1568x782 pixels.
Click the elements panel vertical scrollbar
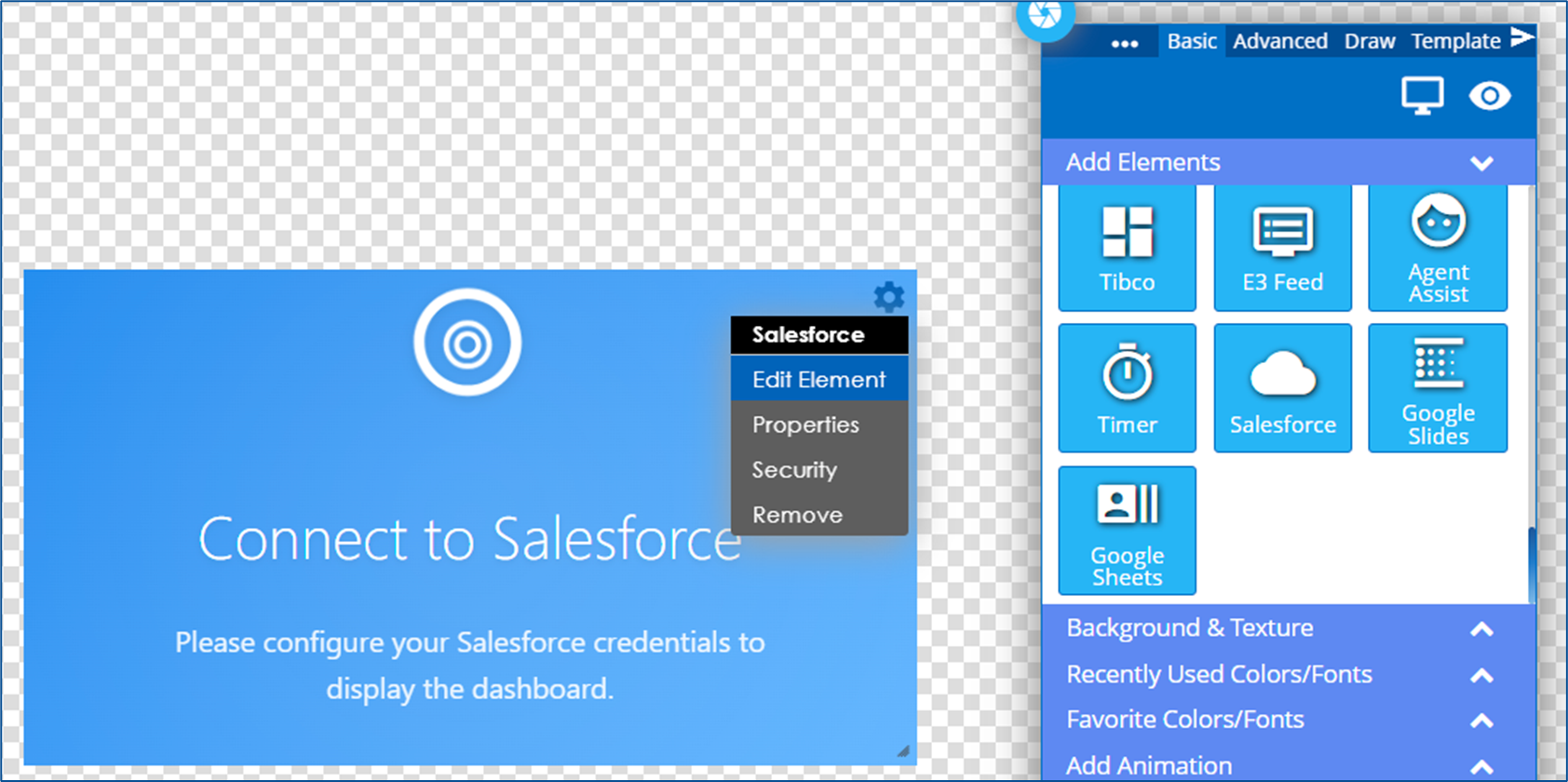coord(1531,566)
